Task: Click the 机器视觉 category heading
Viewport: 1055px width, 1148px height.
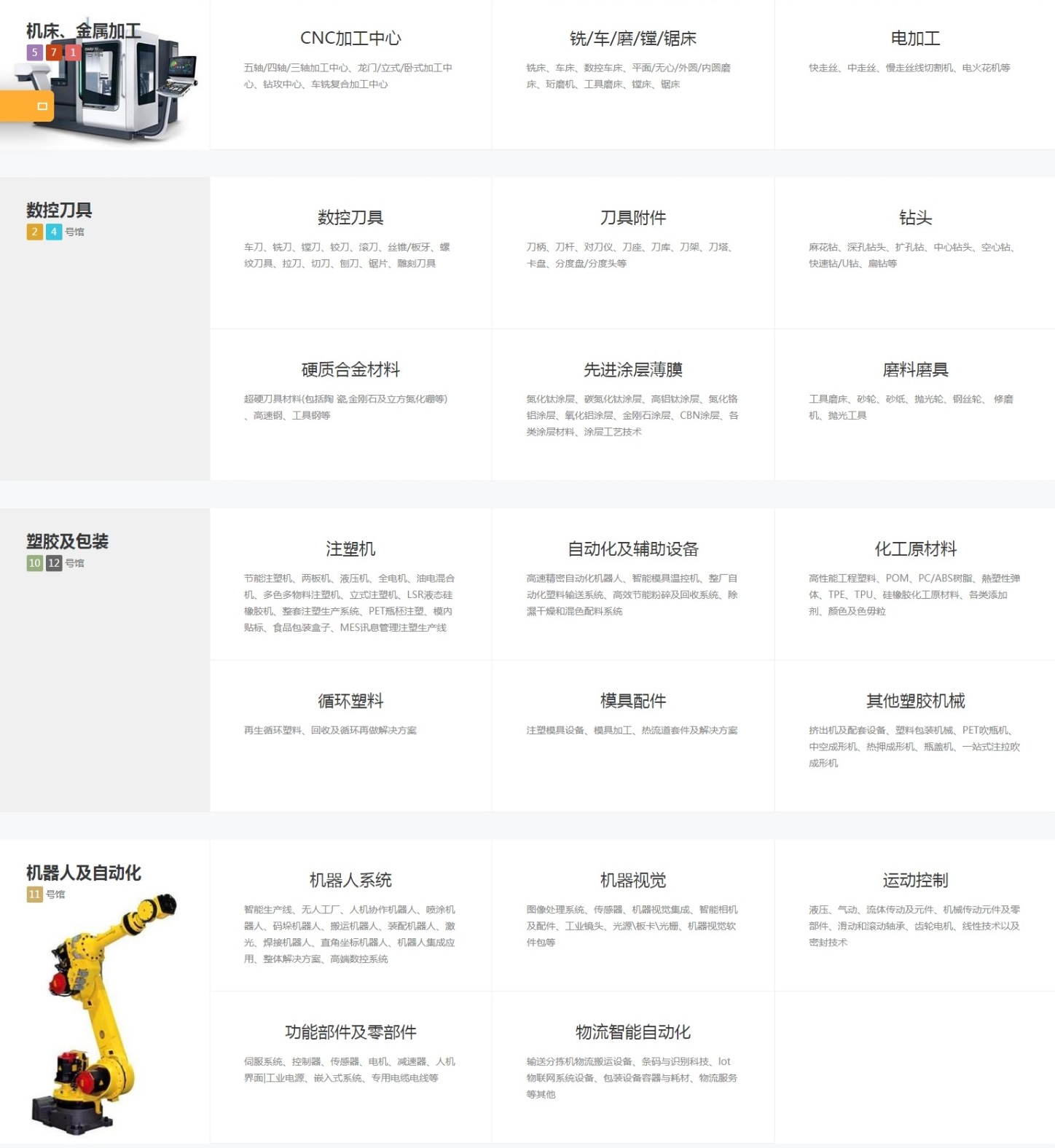Action: click(632, 881)
